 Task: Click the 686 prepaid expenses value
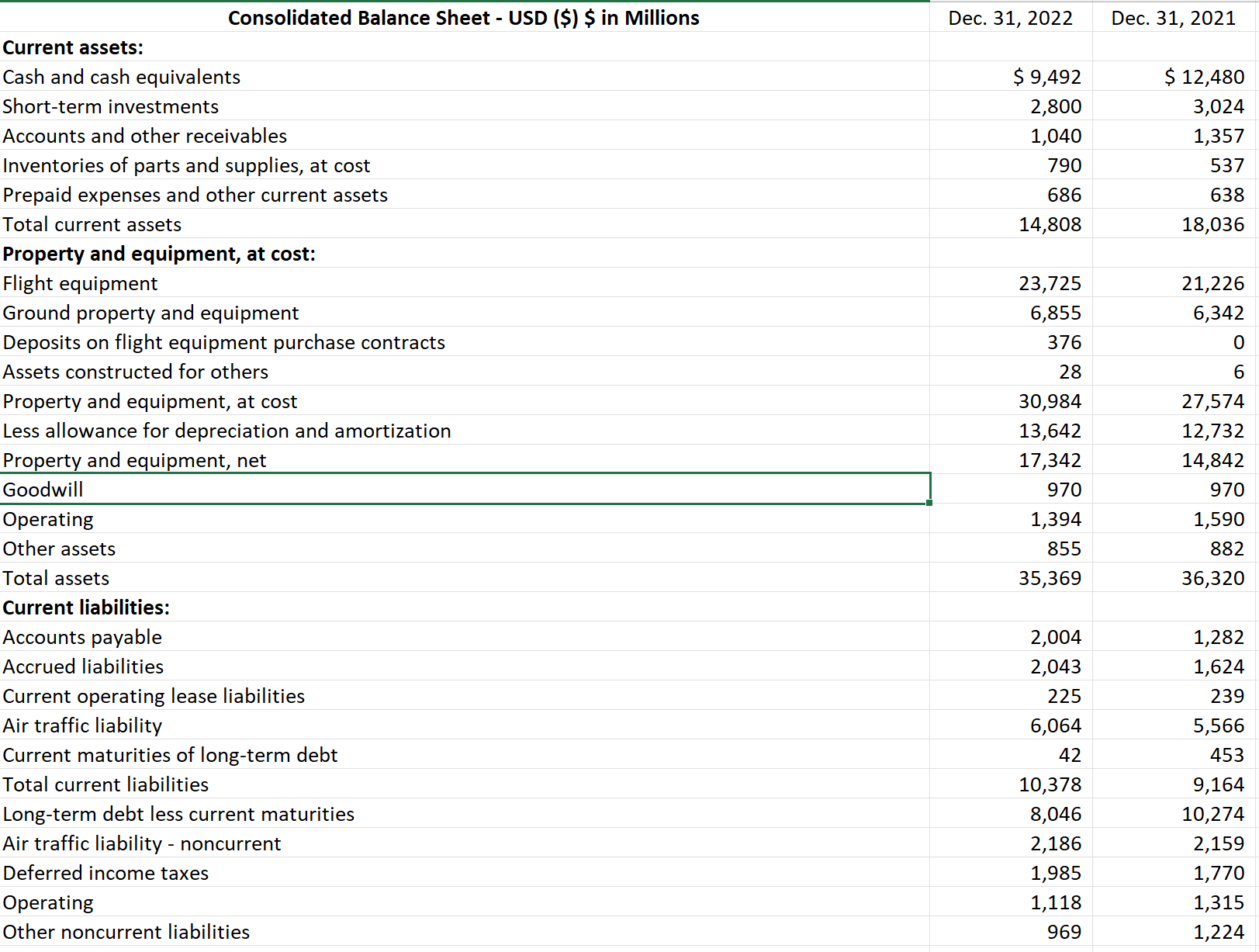[1064, 195]
